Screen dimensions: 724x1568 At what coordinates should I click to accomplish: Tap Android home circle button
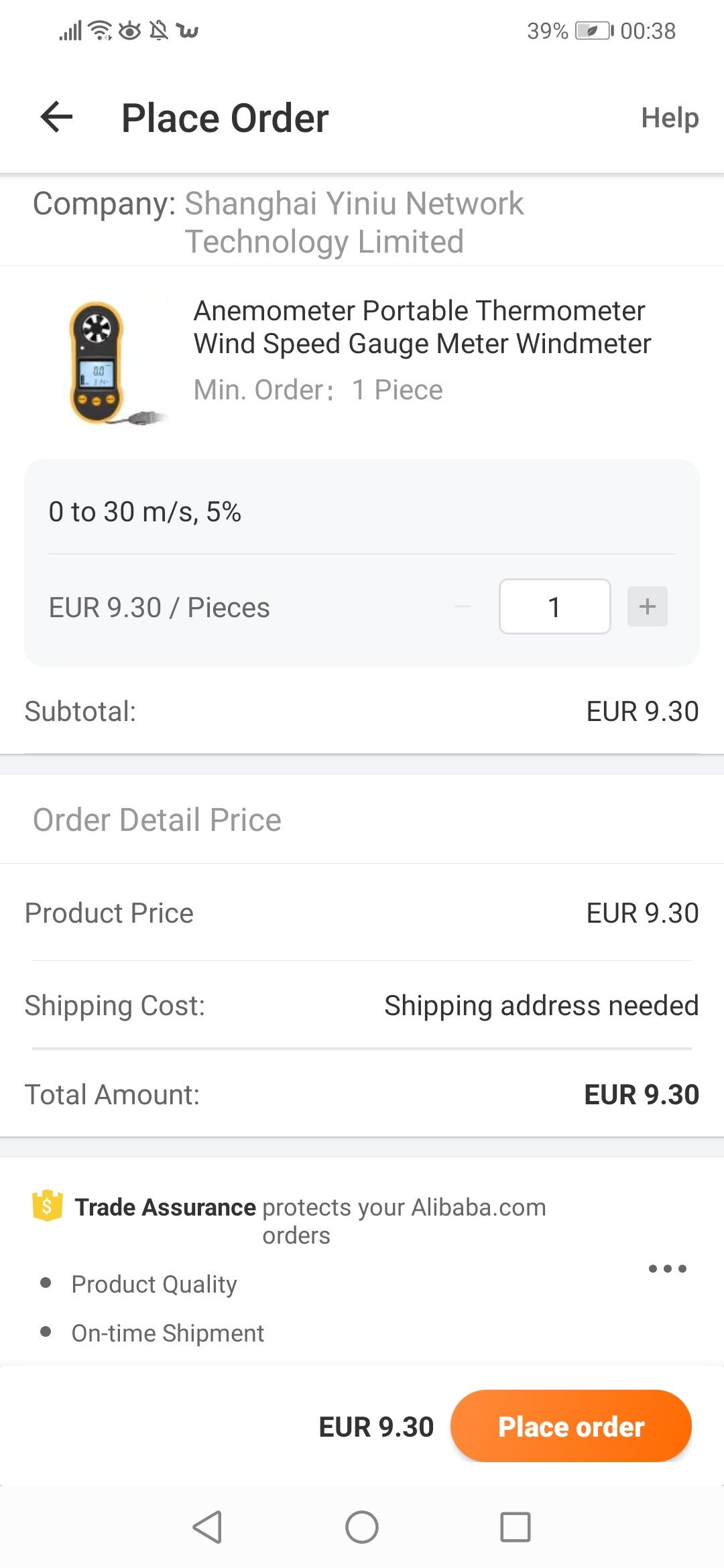tap(362, 1527)
